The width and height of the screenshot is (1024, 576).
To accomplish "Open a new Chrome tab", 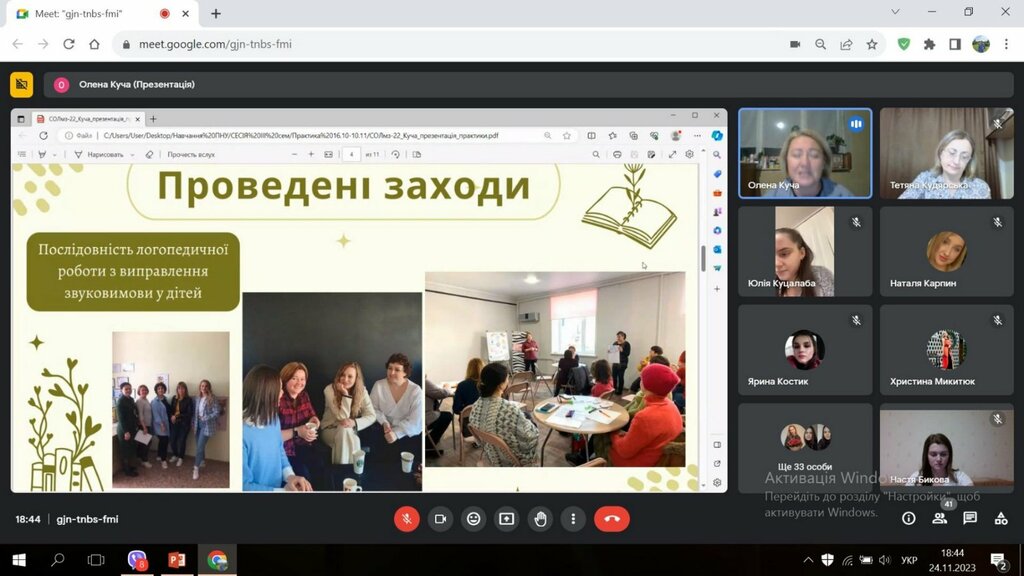I will point(216,13).
